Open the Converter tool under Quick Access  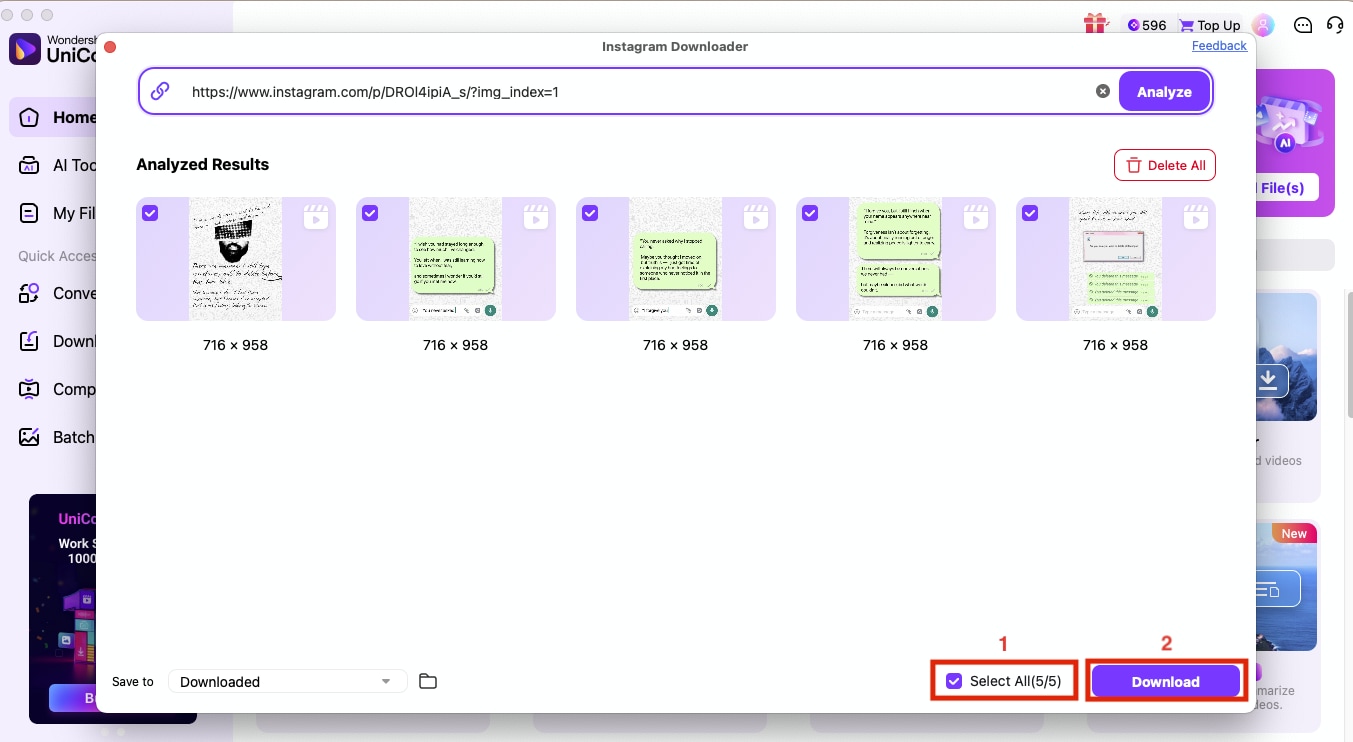[60, 293]
